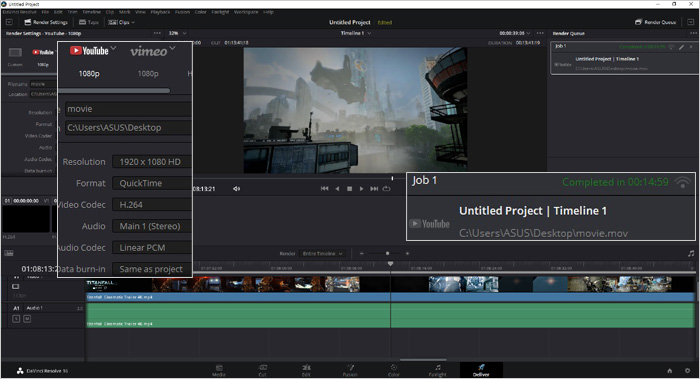Open the viewer zoom 32% dropdown
This screenshot has width=700, height=379.
177,33
